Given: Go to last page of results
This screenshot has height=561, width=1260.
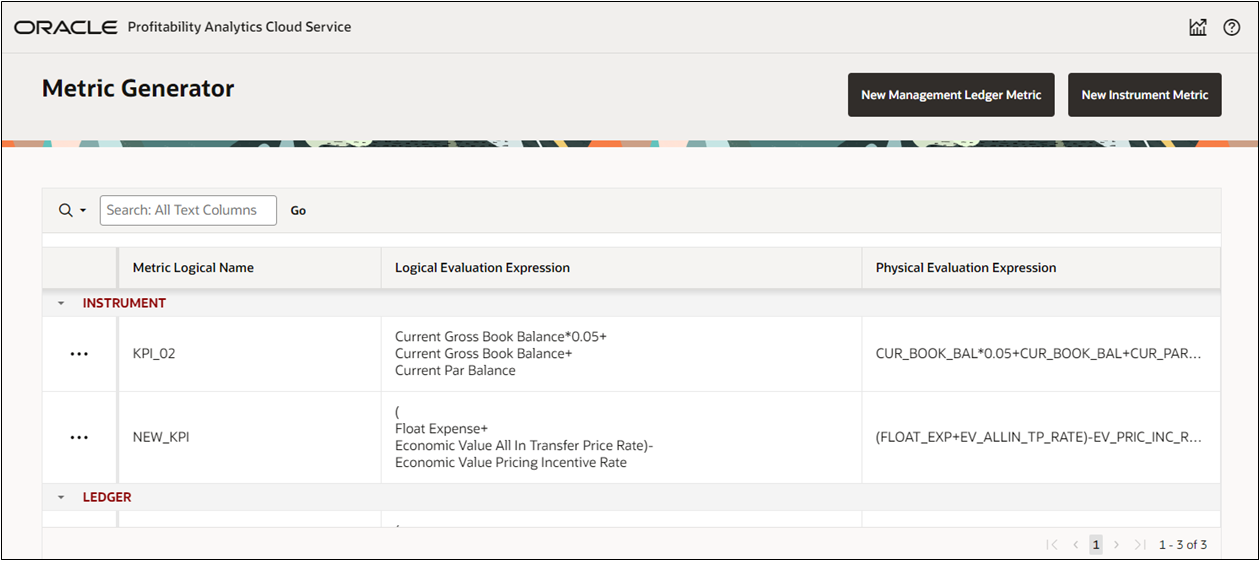Looking at the screenshot, I should tap(1140, 545).
